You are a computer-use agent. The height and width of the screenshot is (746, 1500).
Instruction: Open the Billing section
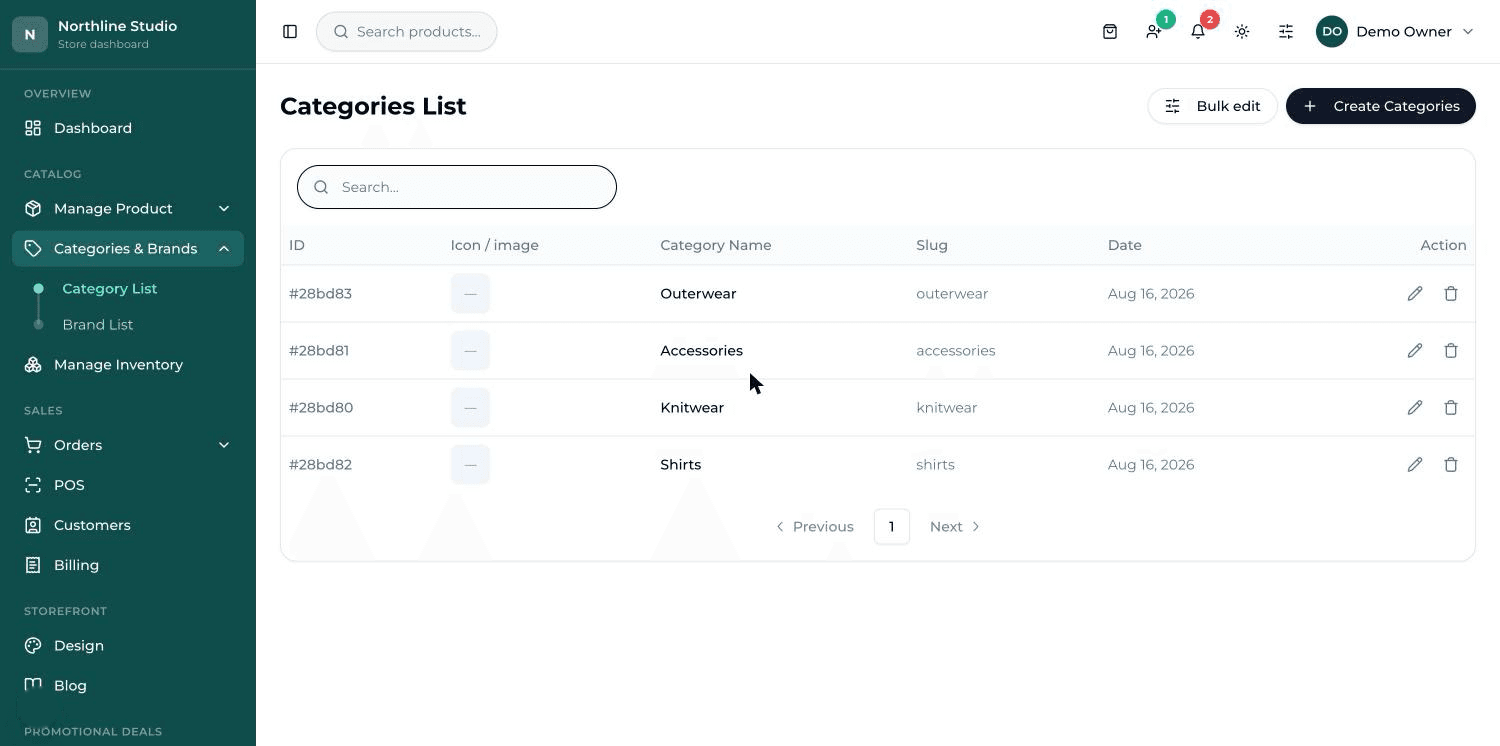128,565
